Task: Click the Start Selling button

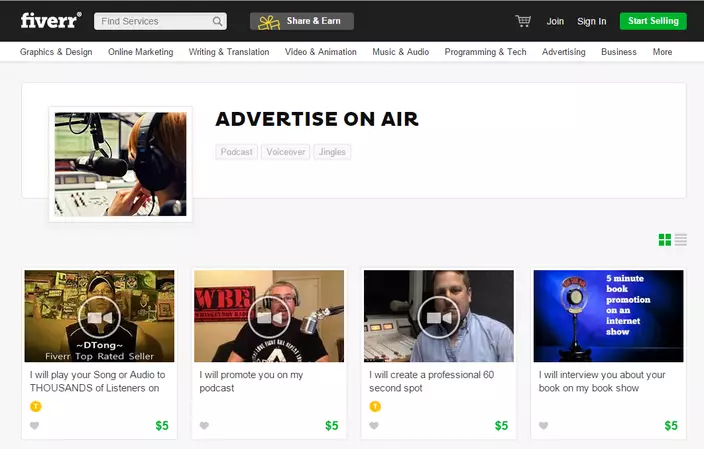Action: (652, 21)
